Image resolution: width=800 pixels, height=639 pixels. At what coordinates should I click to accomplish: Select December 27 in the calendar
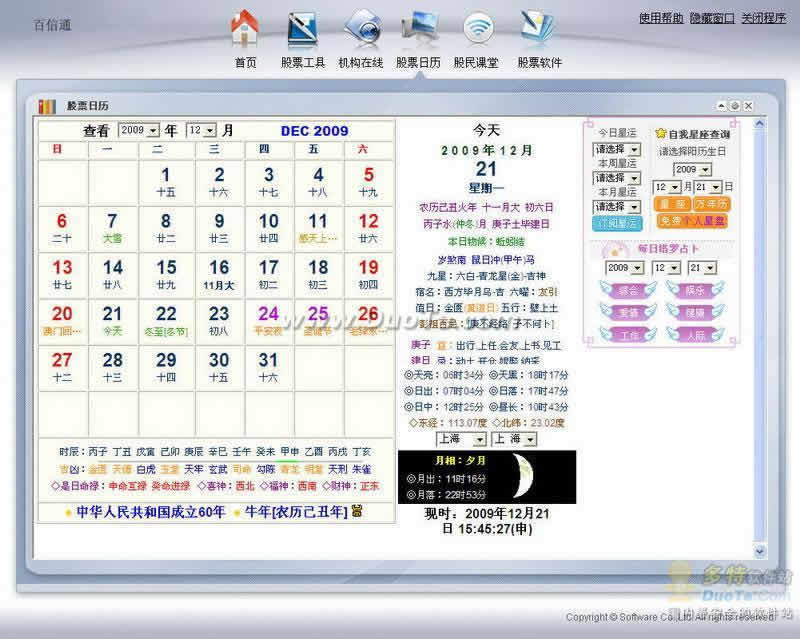tap(62, 367)
